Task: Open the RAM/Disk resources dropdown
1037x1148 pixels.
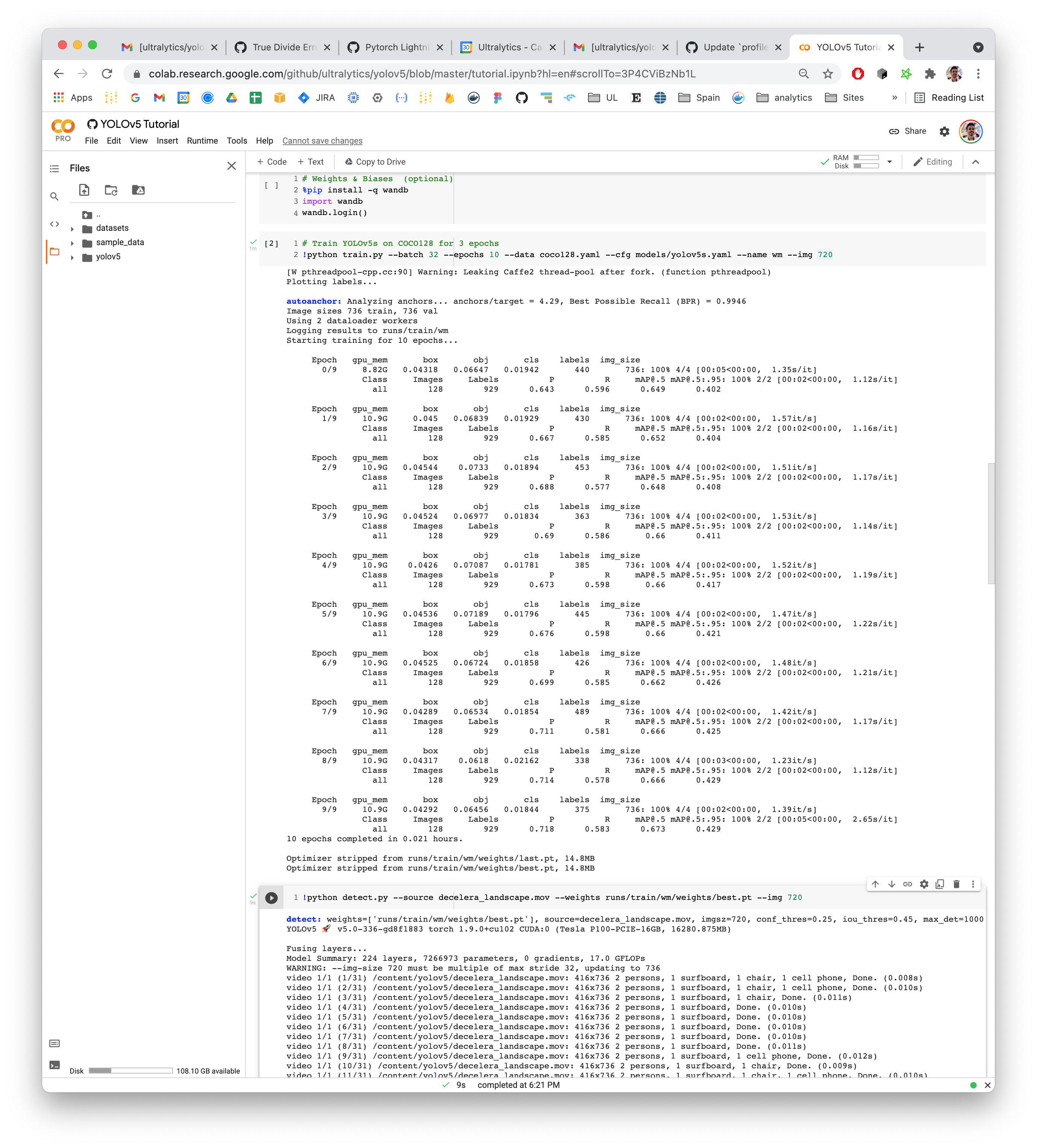Action: 890,162
